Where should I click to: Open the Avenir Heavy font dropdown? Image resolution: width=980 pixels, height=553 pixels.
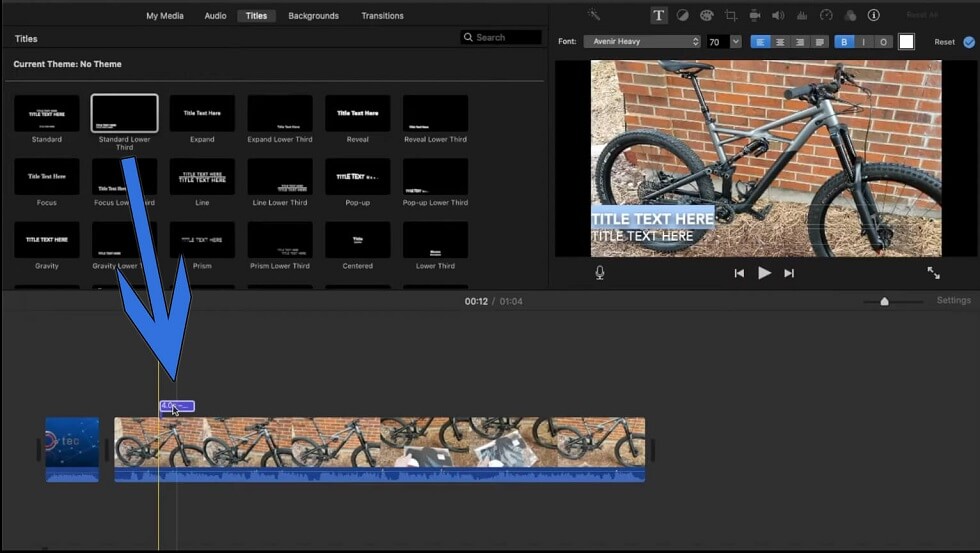point(642,41)
